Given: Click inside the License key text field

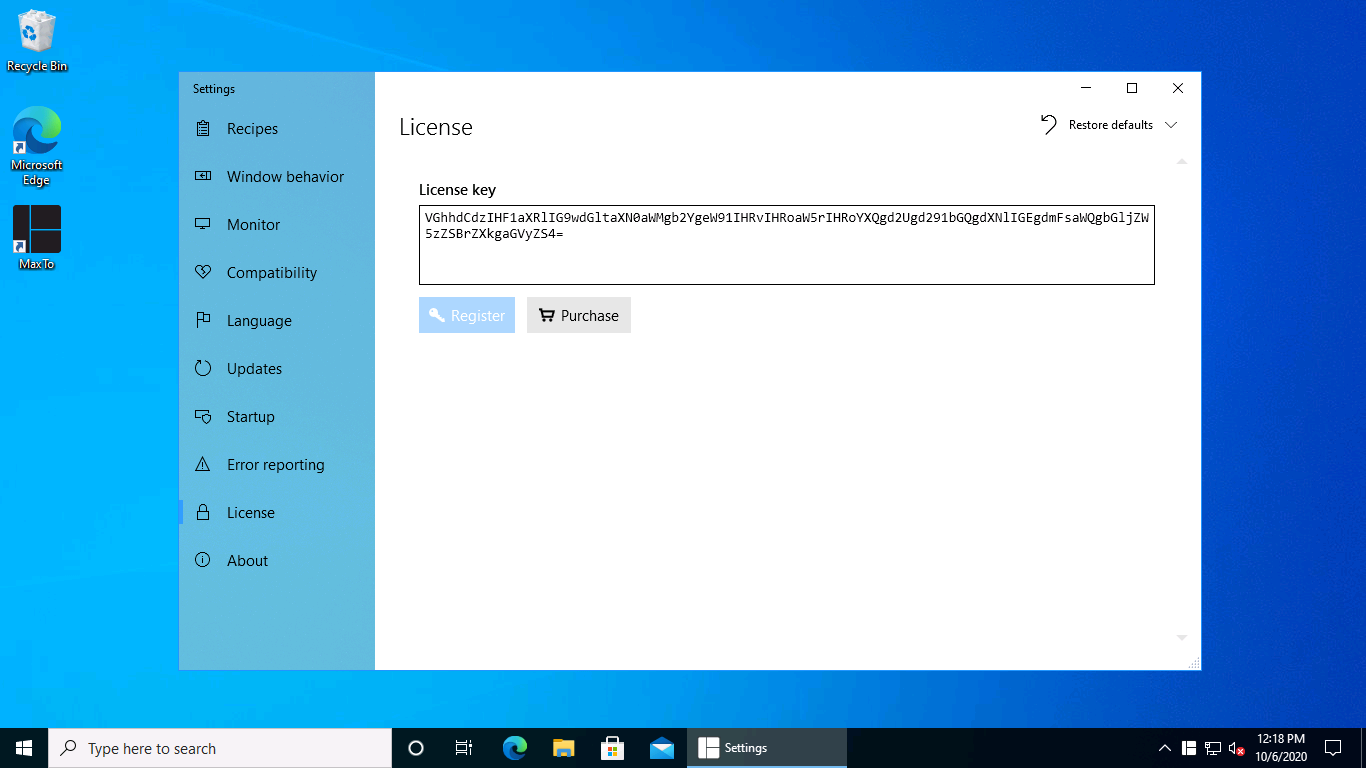Looking at the screenshot, I should click(x=786, y=244).
